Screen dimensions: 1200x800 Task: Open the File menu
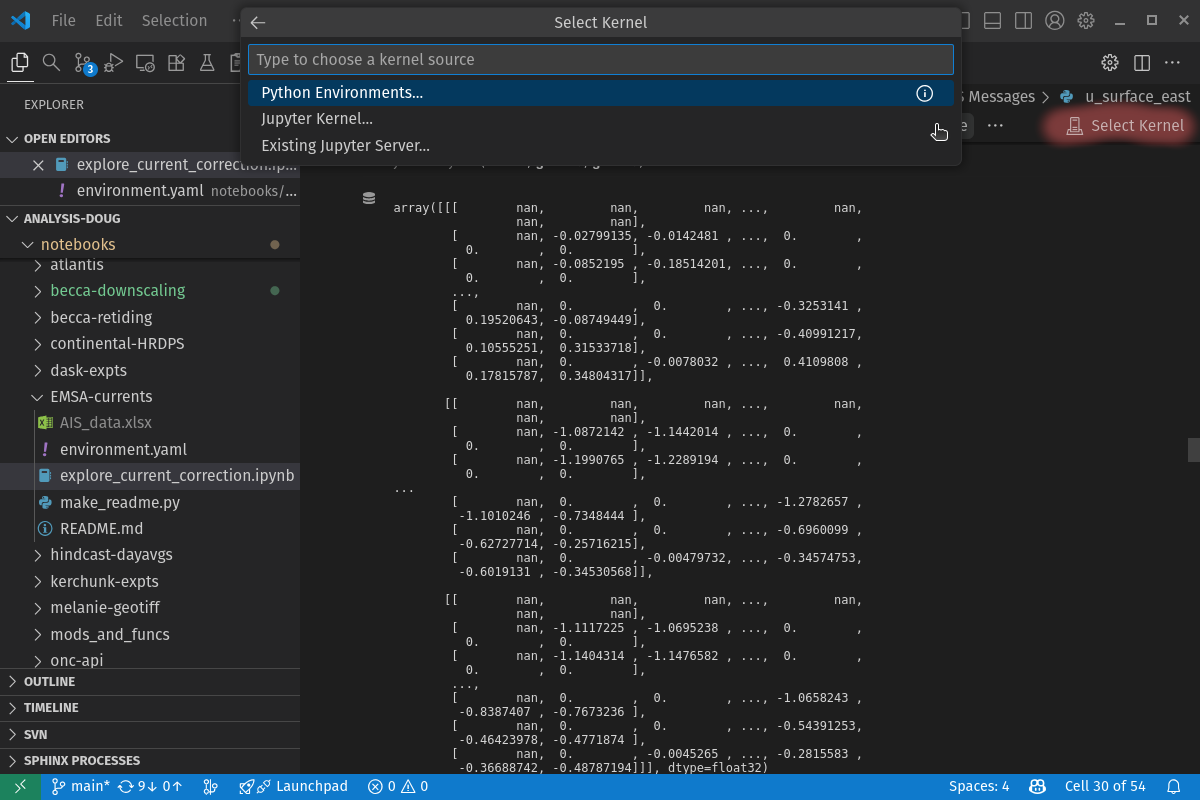pos(63,20)
